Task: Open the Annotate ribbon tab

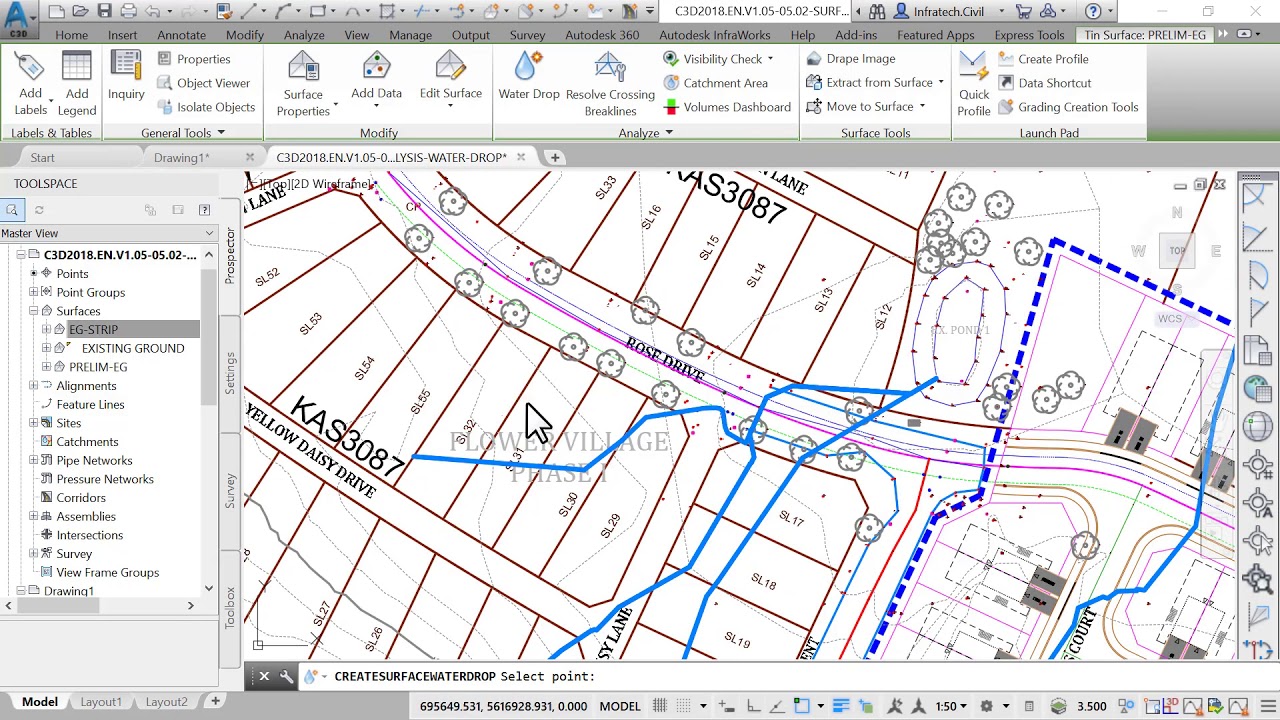Action: 181,35
